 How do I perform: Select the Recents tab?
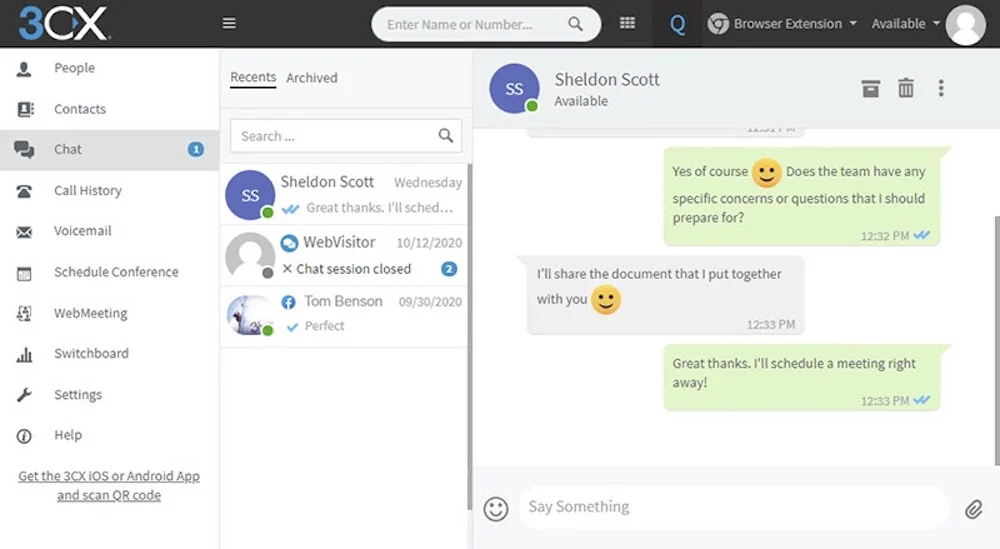(253, 77)
